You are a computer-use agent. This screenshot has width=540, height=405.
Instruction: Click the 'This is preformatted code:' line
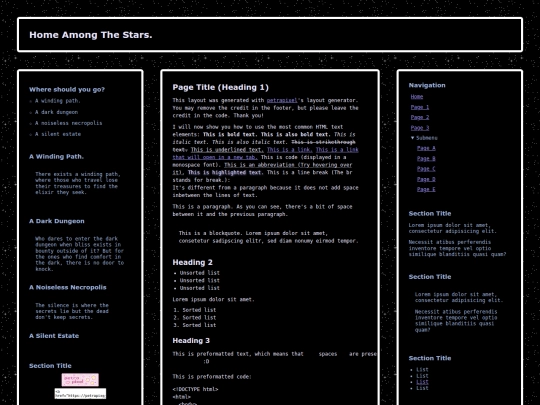212,377
